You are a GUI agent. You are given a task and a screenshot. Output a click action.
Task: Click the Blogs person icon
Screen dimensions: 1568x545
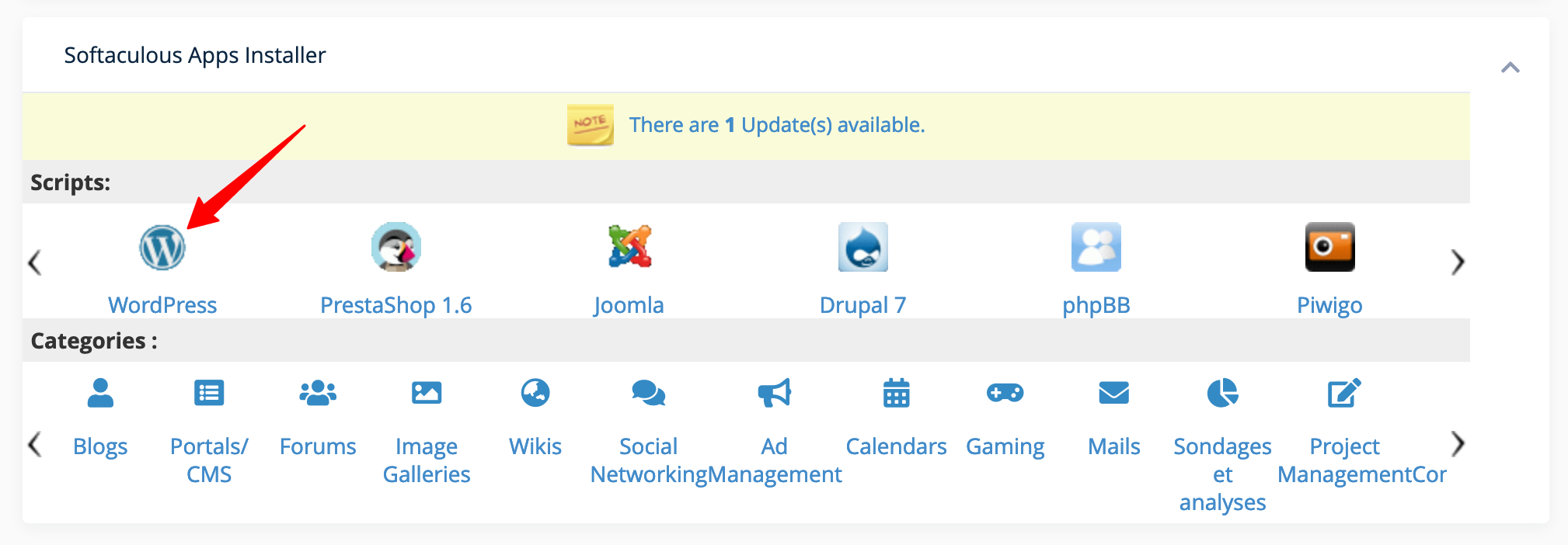tap(100, 393)
